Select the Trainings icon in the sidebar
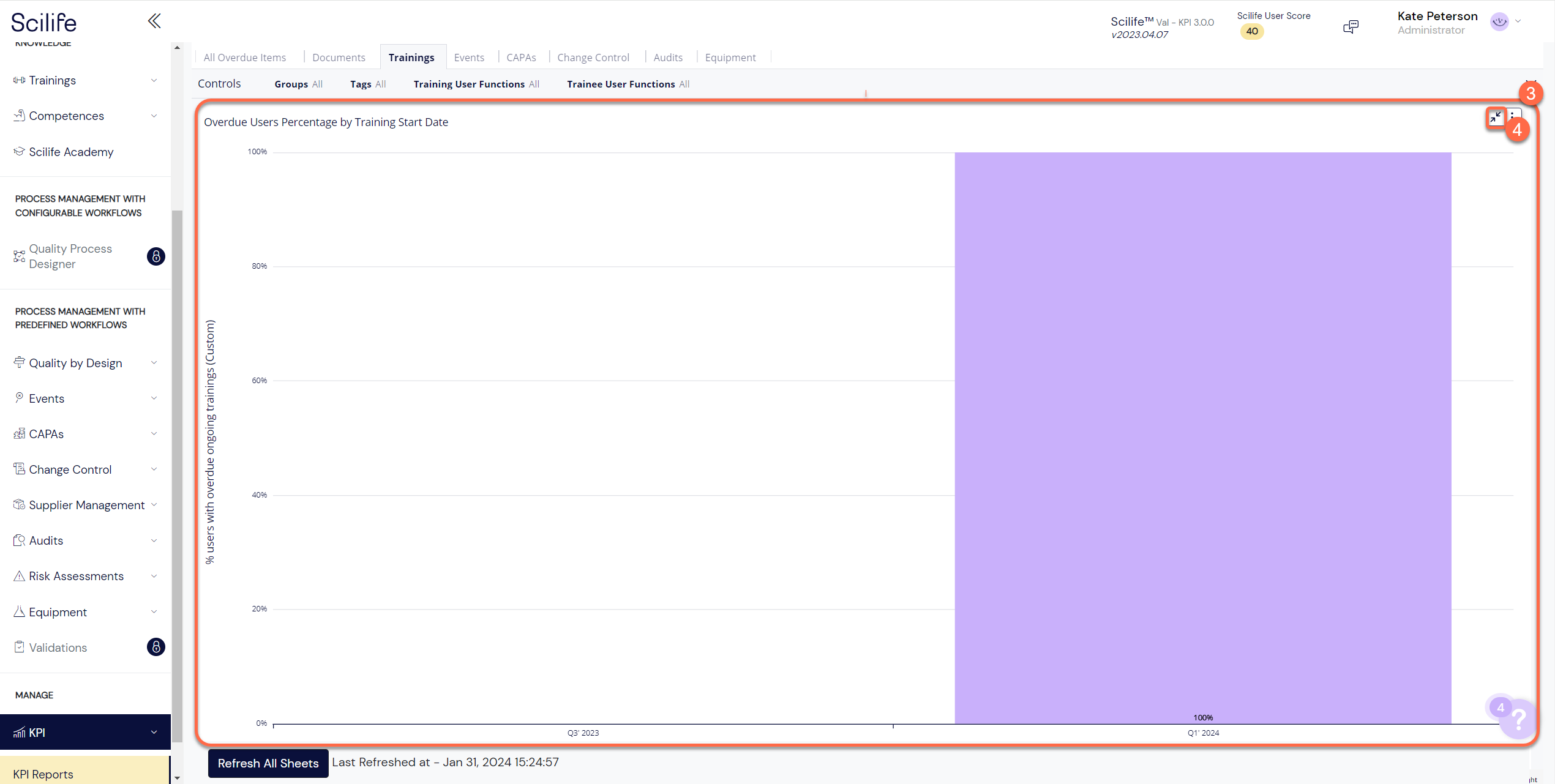The height and width of the screenshot is (784, 1555). coord(18,80)
